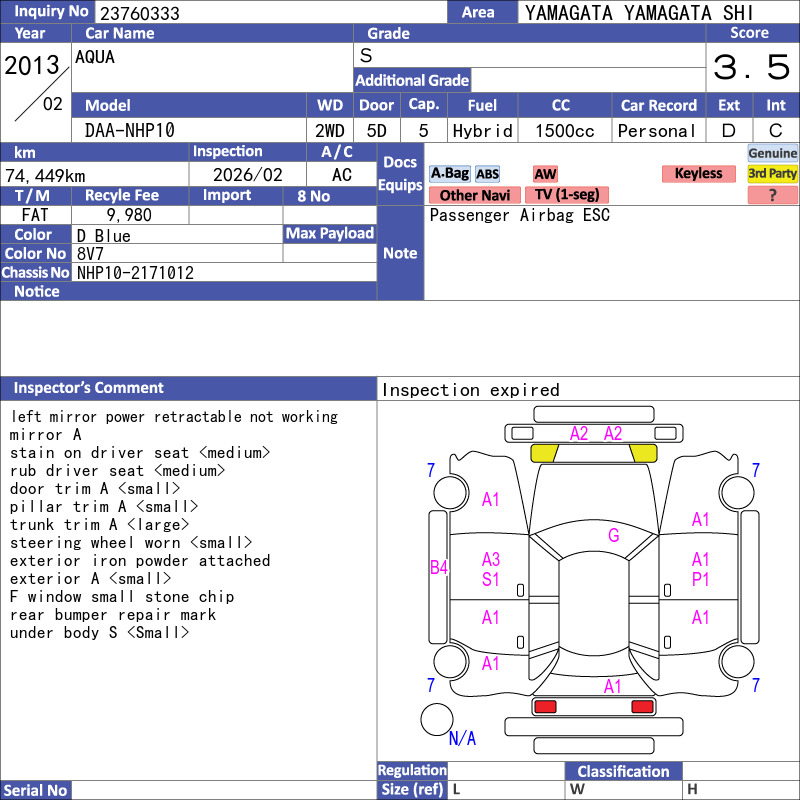Click the Inquiry No value 23760333
This screenshot has height=800, width=800.
[x=138, y=13]
